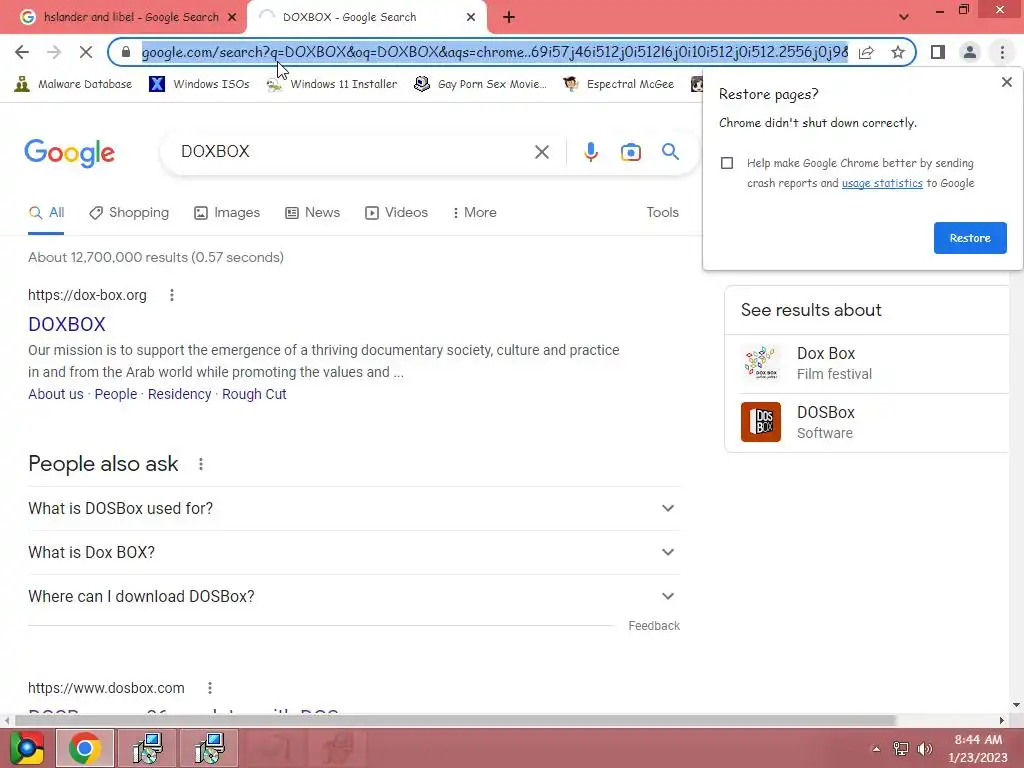1024x768 pixels.
Task: Open options for dosbox.com result
Action: click(x=210, y=688)
